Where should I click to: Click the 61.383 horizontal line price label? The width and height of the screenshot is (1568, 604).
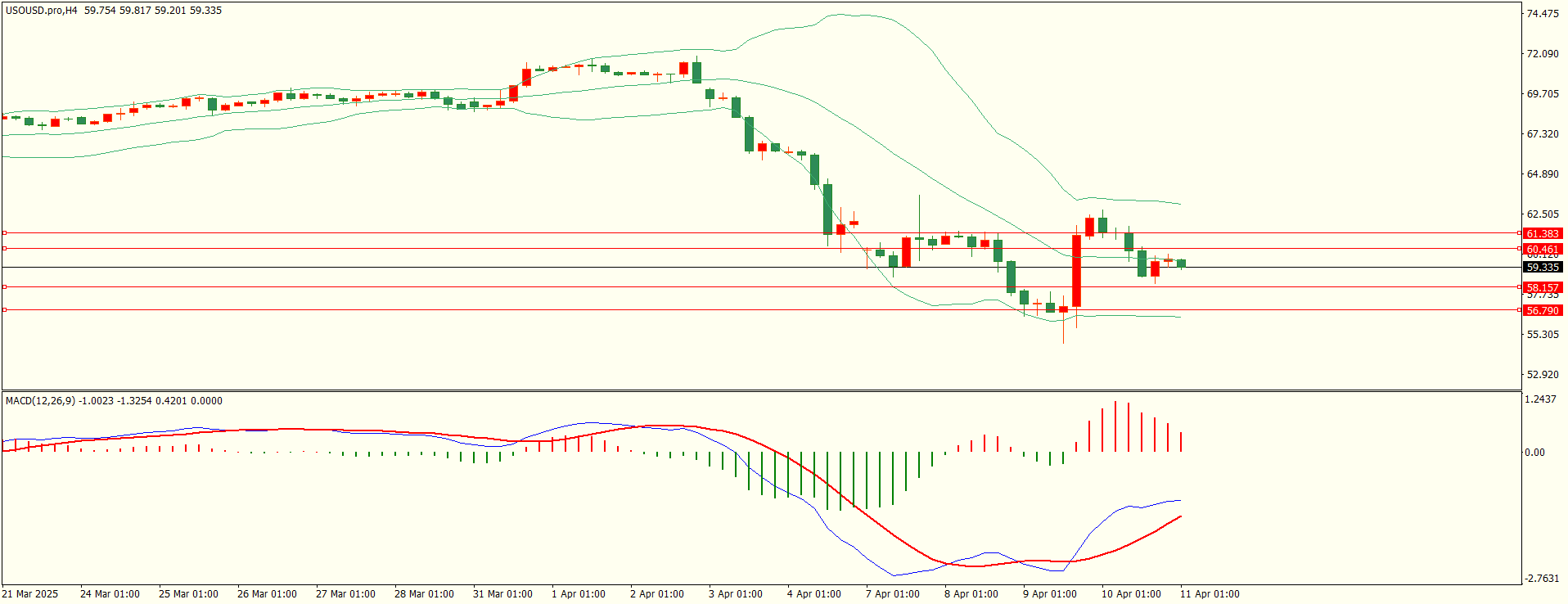pos(1543,233)
